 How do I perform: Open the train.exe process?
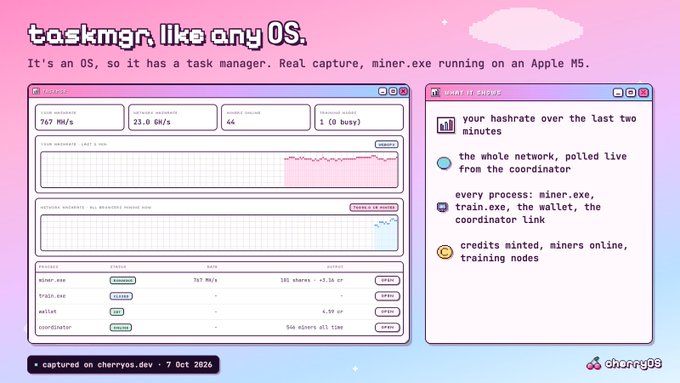[387, 296]
